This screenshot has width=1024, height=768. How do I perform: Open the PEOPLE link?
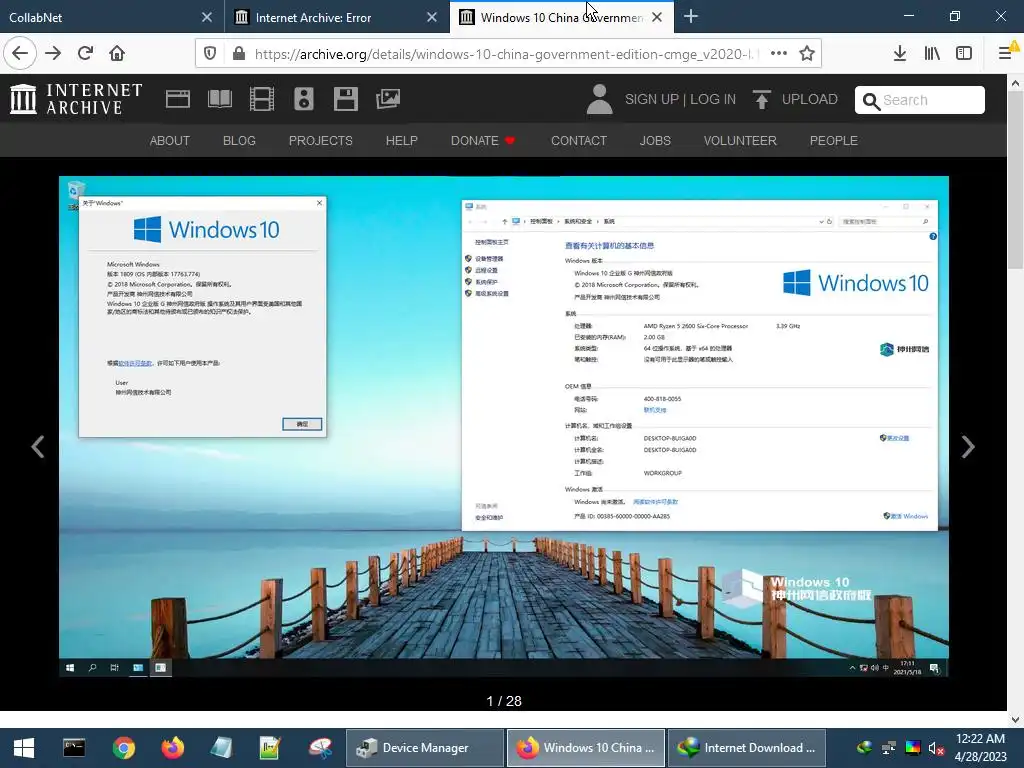[833, 140]
